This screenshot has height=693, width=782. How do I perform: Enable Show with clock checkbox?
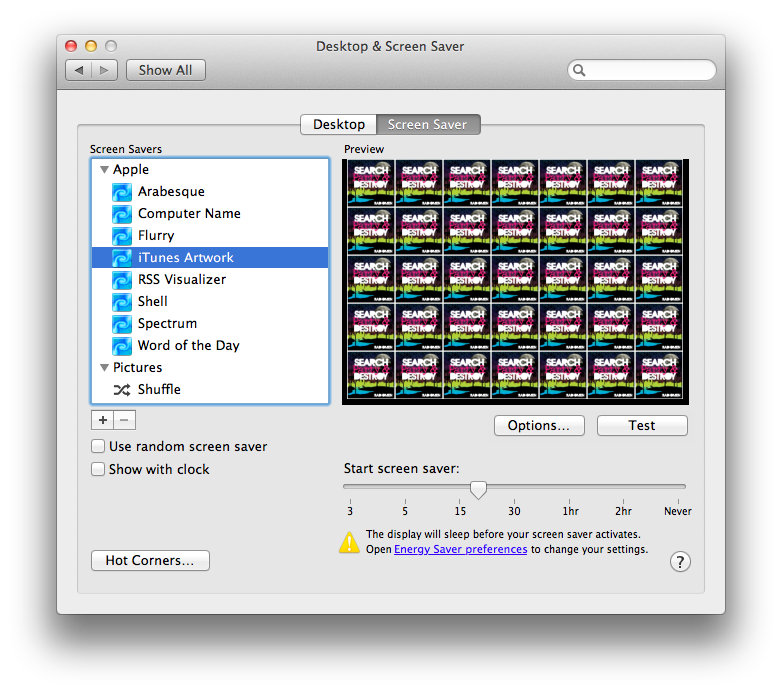(98, 469)
